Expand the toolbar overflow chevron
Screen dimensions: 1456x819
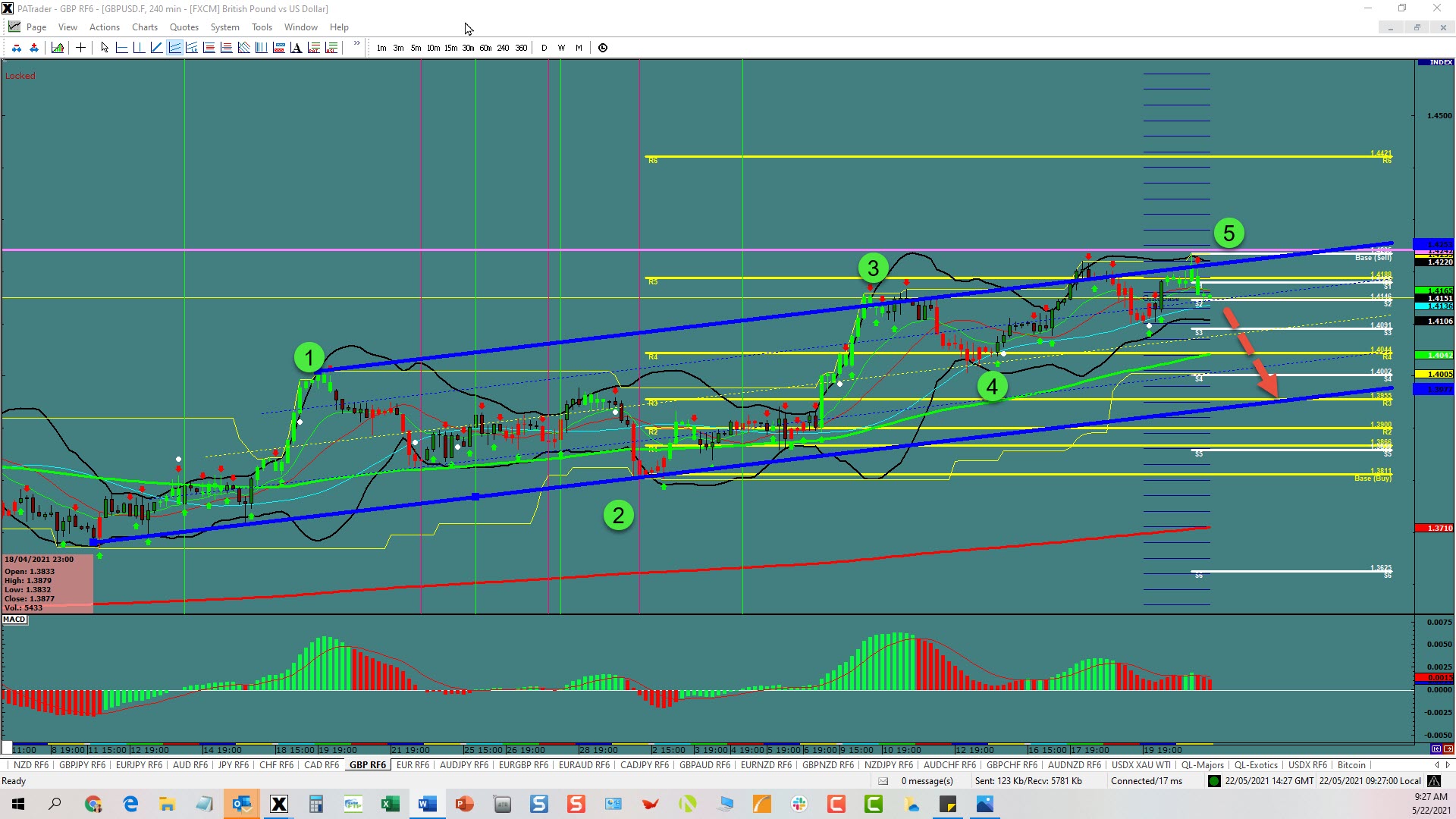357,45
